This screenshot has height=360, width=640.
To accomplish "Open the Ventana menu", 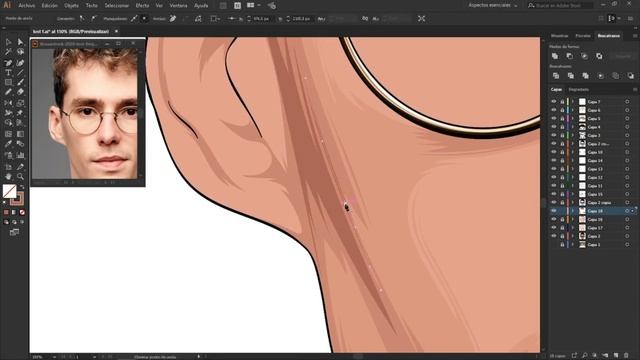I will tap(178, 6).
